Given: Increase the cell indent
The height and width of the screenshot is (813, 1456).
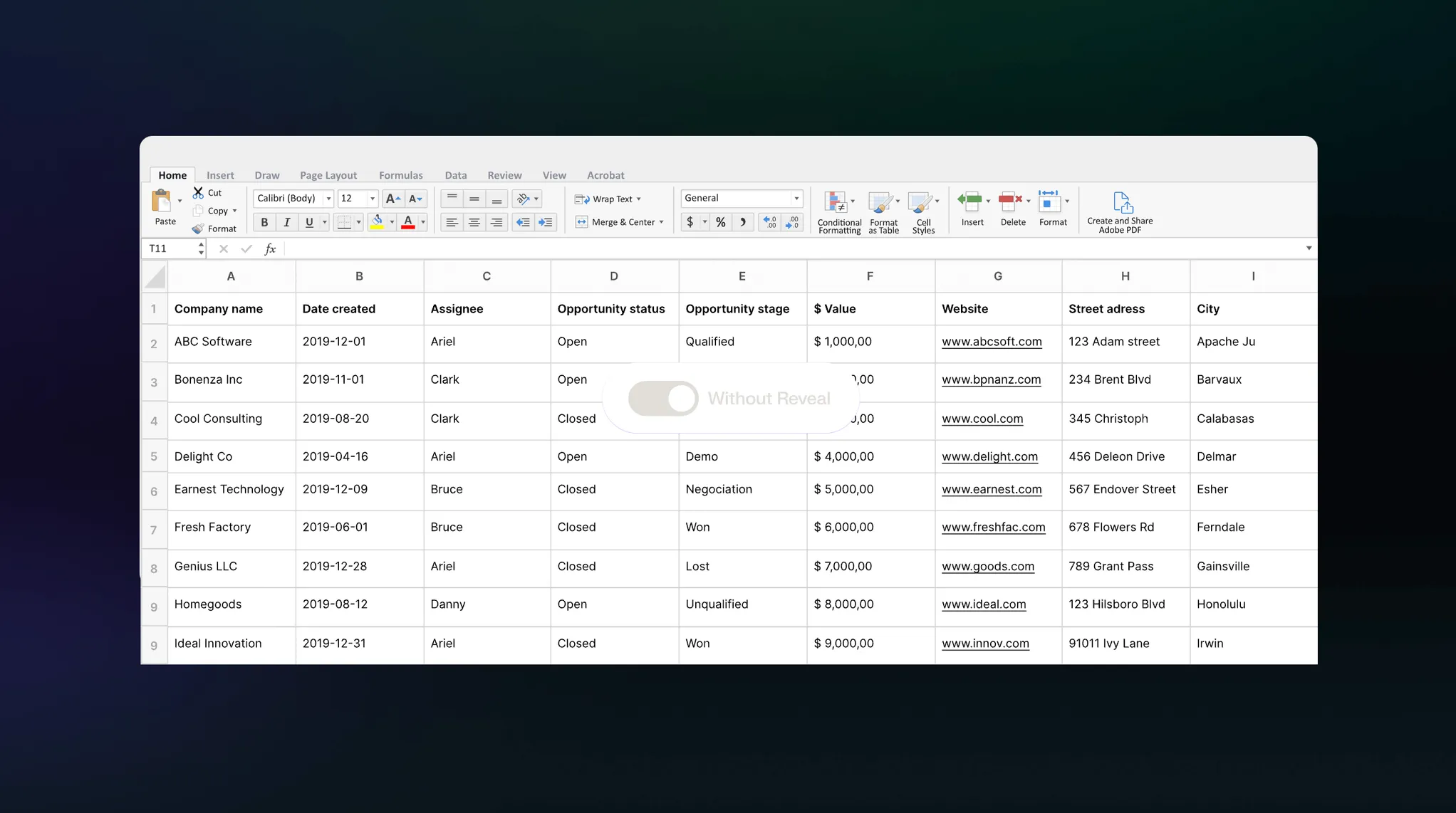Looking at the screenshot, I should point(546,222).
